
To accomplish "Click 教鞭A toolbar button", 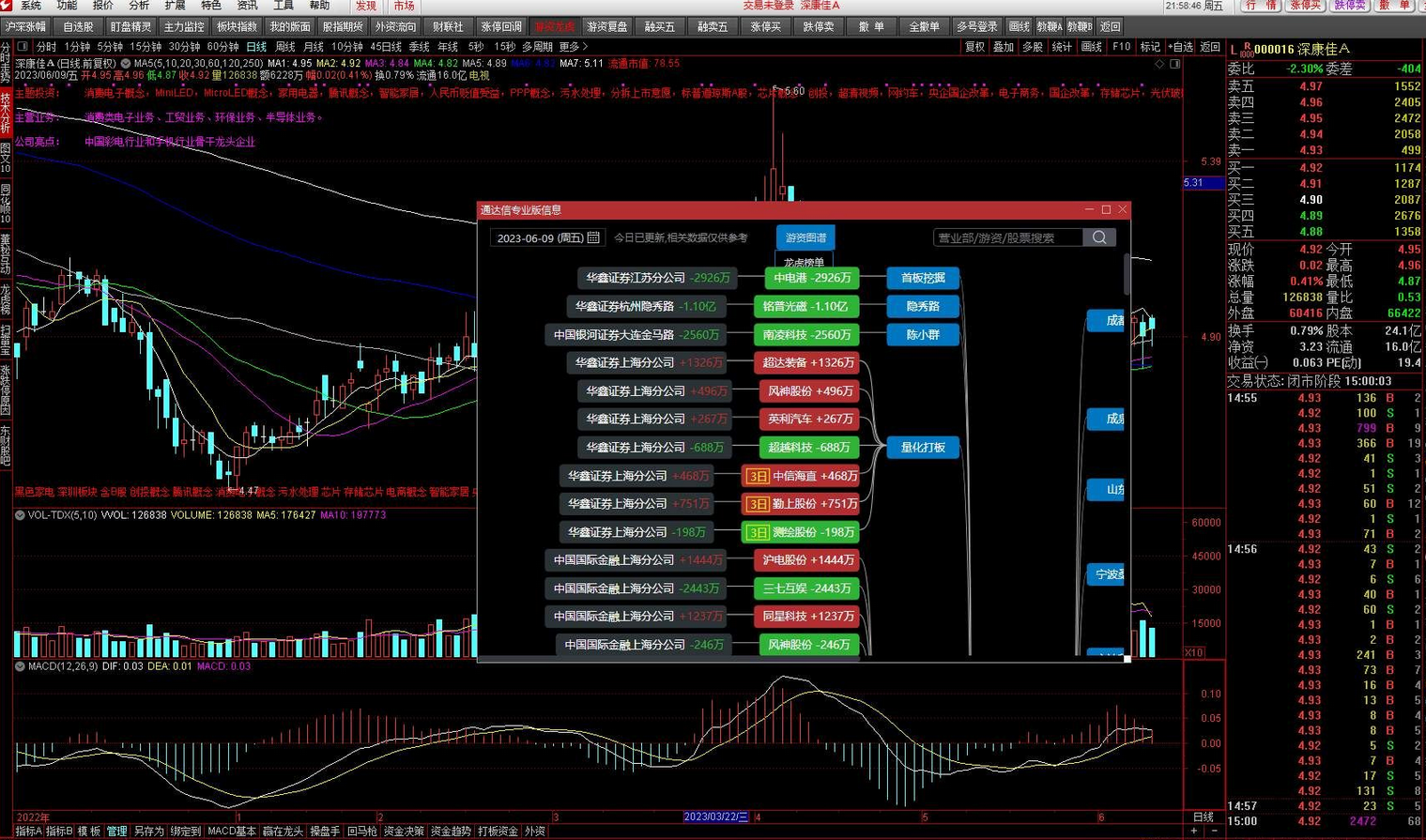I will coord(1049,26).
